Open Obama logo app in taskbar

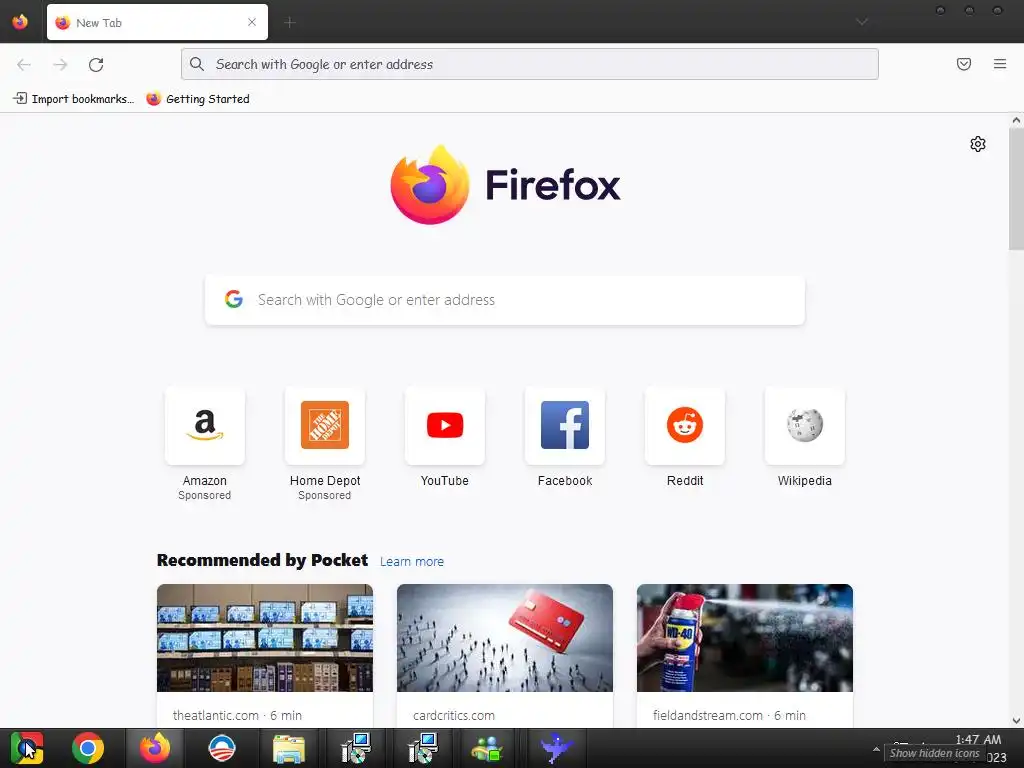[x=221, y=748]
